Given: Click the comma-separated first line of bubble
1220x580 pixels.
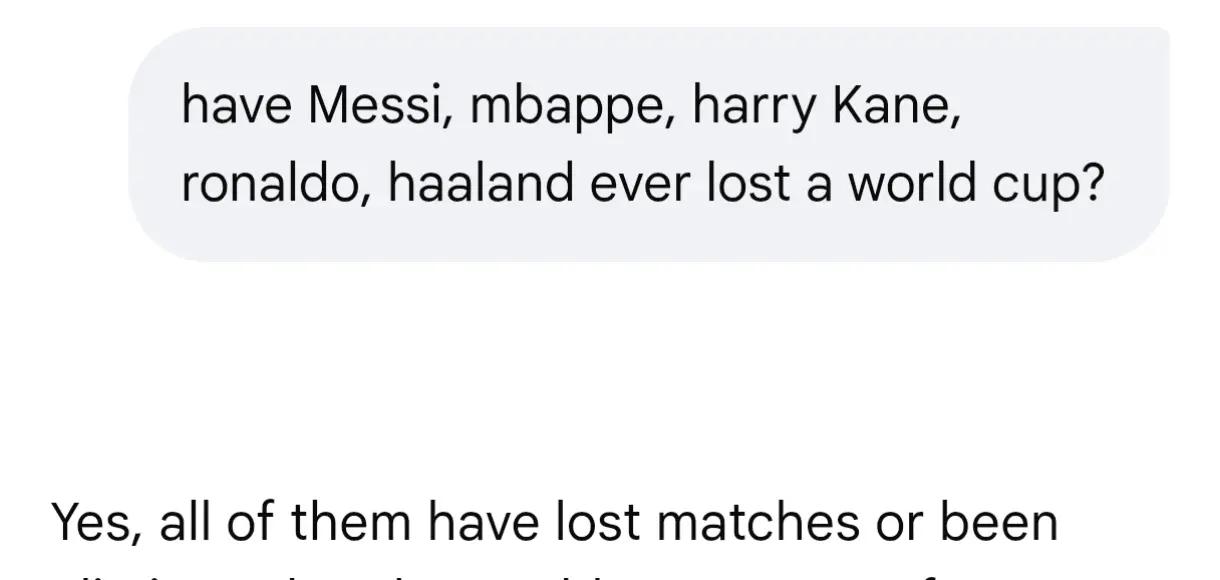Looking at the screenshot, I should [571, 108].
